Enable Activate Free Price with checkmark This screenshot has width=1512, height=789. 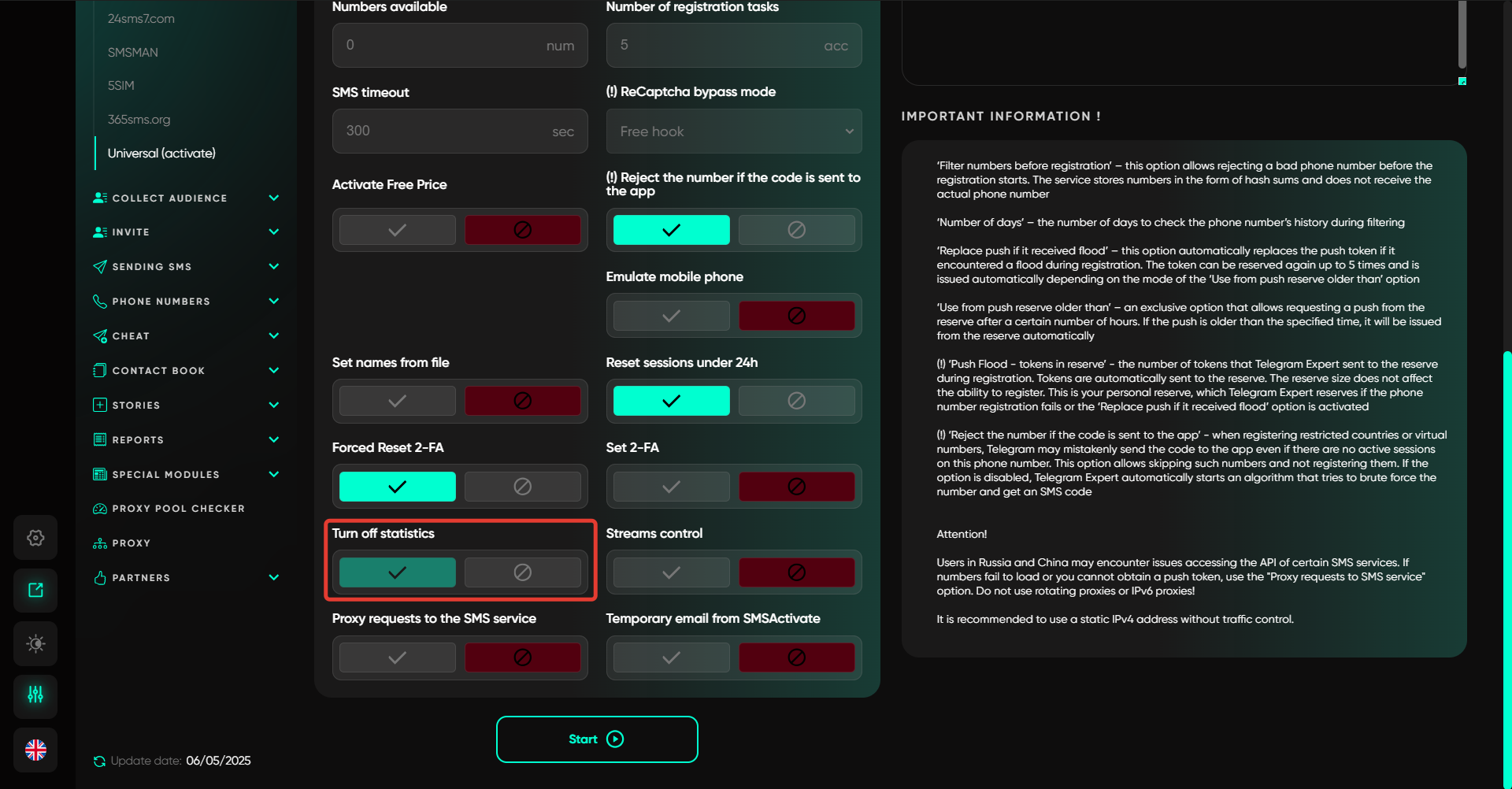(x=398, y=230)
